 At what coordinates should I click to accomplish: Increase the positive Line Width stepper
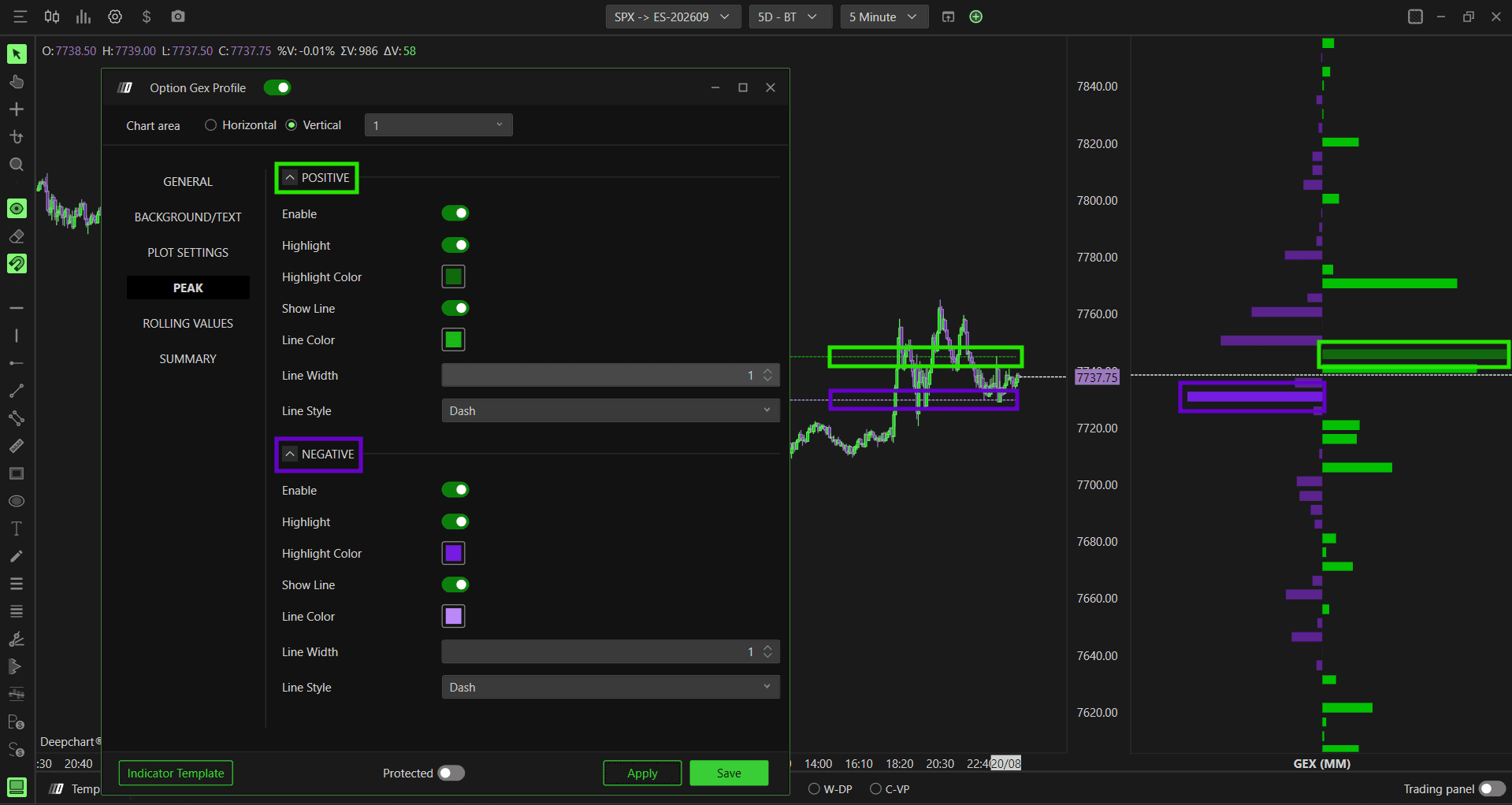(x=767, y=371)
